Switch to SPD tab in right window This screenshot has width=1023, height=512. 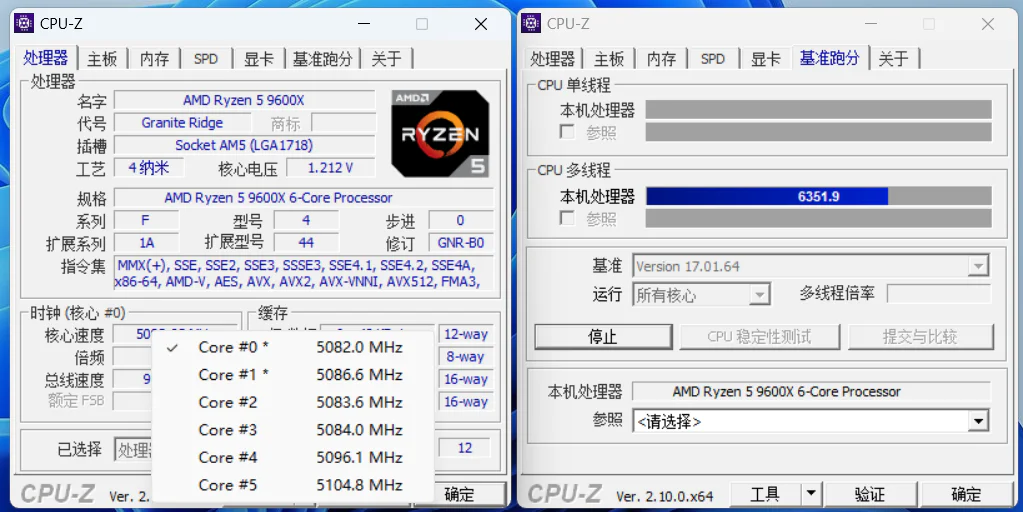coord(712,59)
